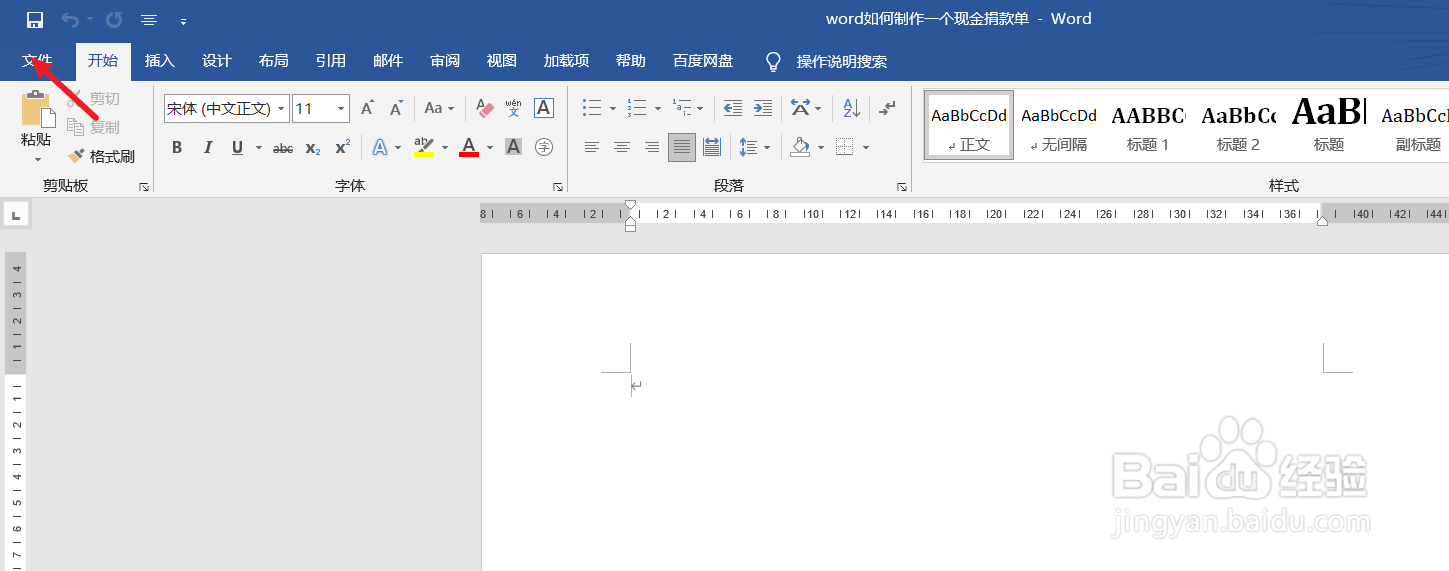Open the 邮件 ribbon tab
1449x571 pixels.
pyautogui.click(x=388, y=61)
